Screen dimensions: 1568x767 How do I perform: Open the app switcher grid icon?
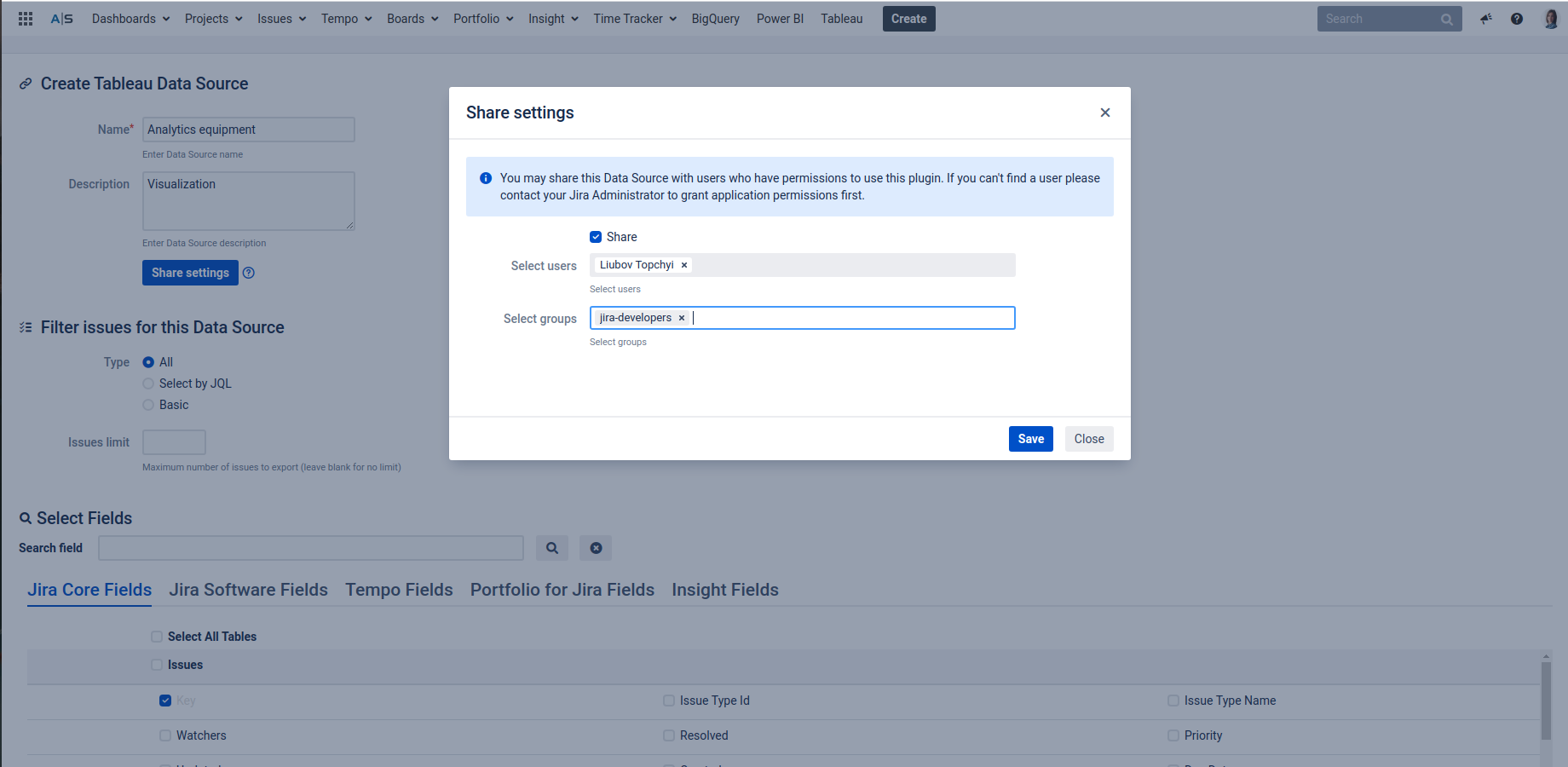tap(26, 19)
